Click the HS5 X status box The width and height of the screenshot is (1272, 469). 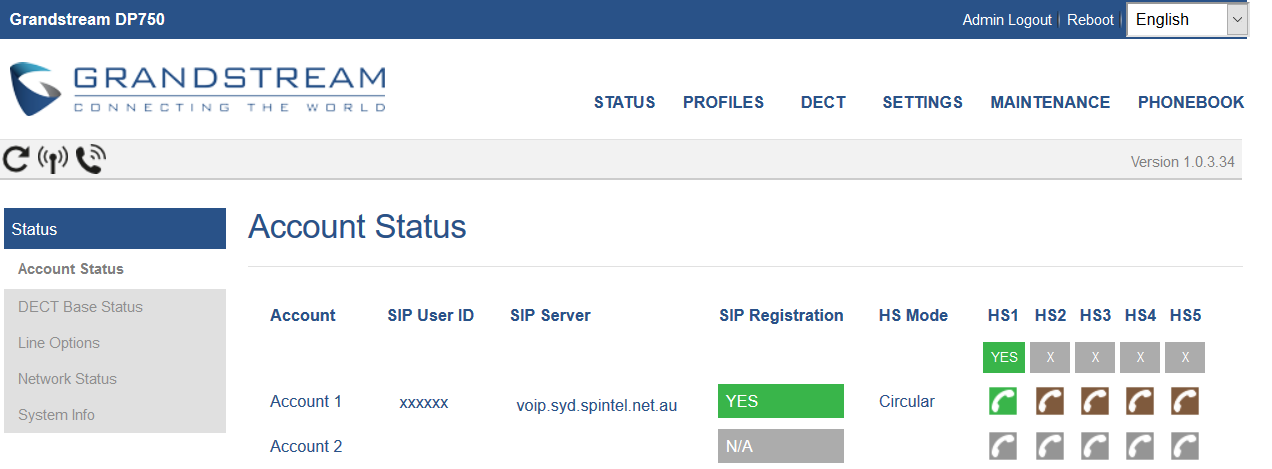click(1185, 357)
